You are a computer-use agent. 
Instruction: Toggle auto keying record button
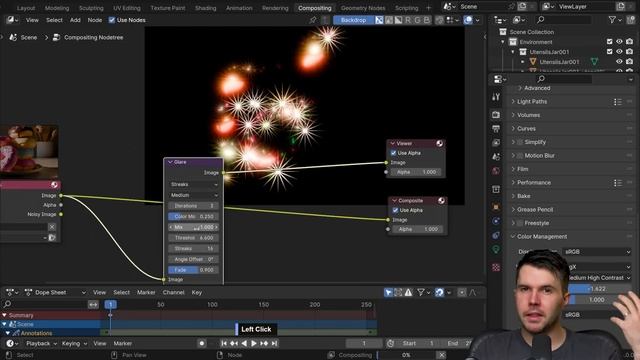202,344
